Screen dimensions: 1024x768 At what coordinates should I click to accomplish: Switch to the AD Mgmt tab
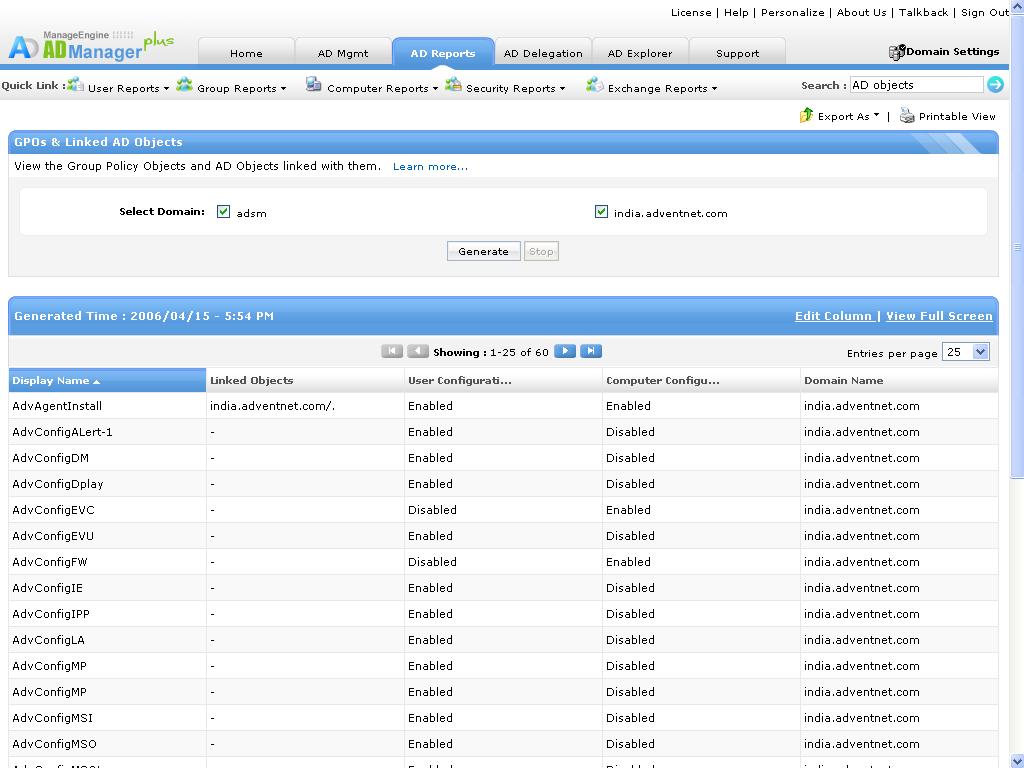pos(343,53)
